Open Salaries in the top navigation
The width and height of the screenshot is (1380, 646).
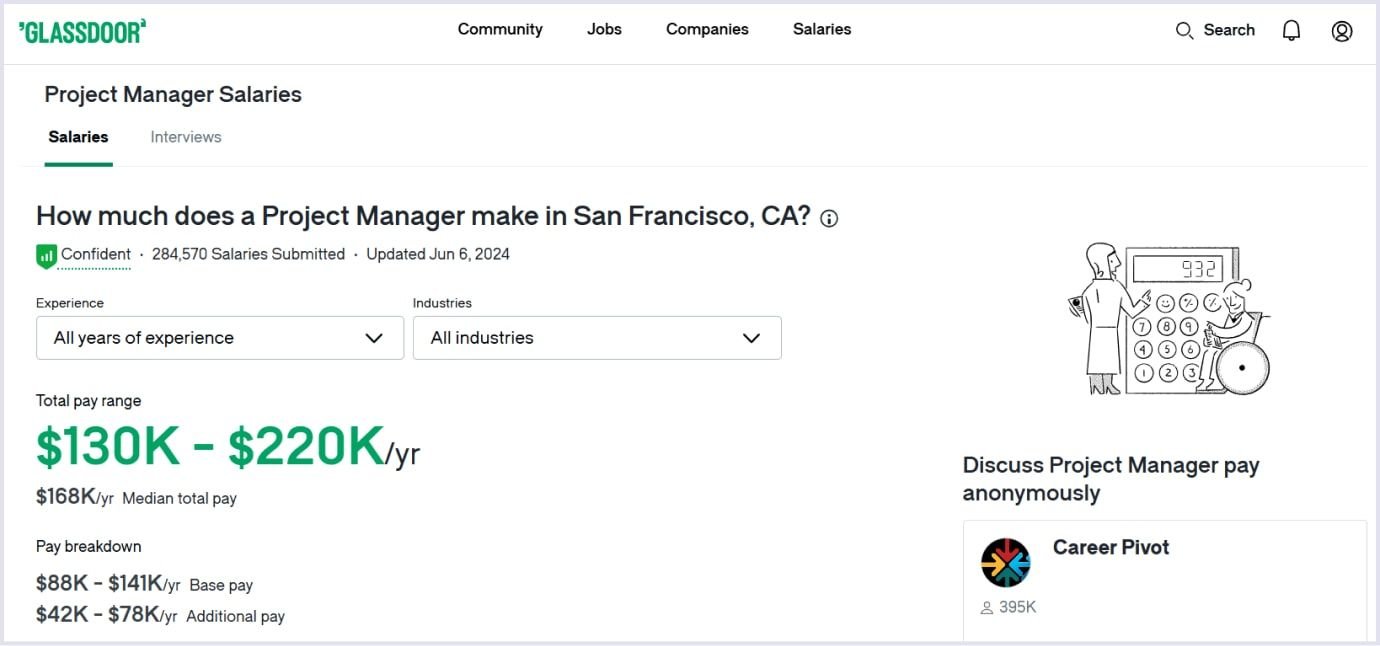822,29
